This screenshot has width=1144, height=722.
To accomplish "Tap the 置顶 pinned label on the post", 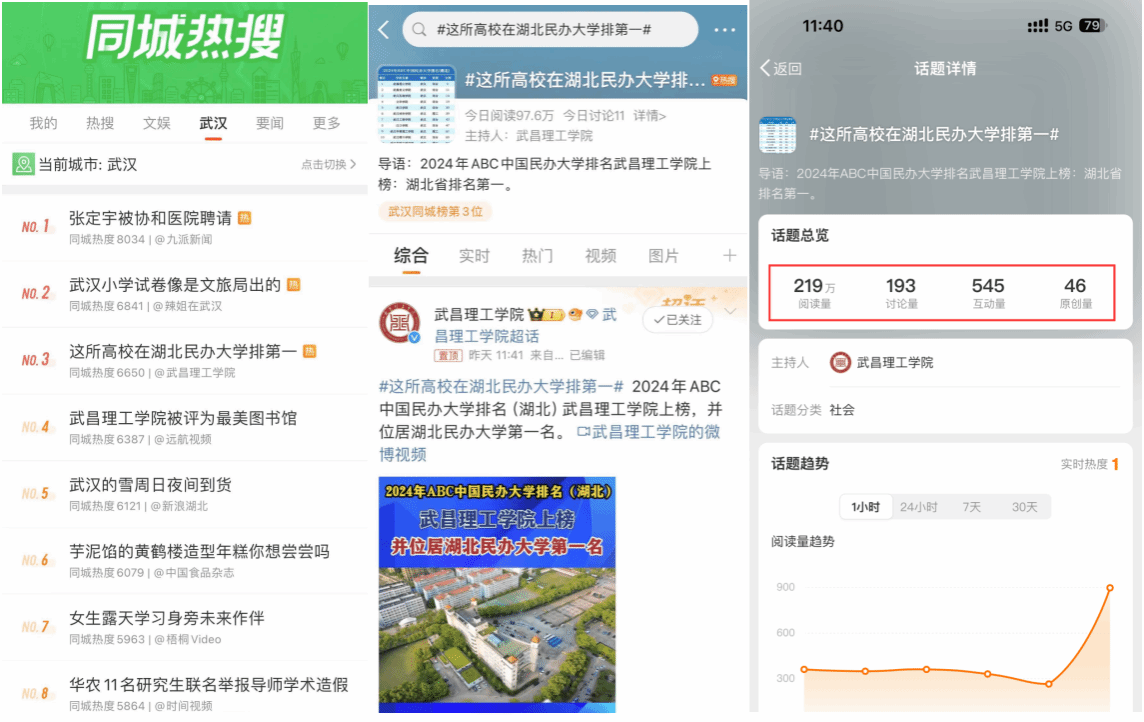I will (x=448, y=355).
